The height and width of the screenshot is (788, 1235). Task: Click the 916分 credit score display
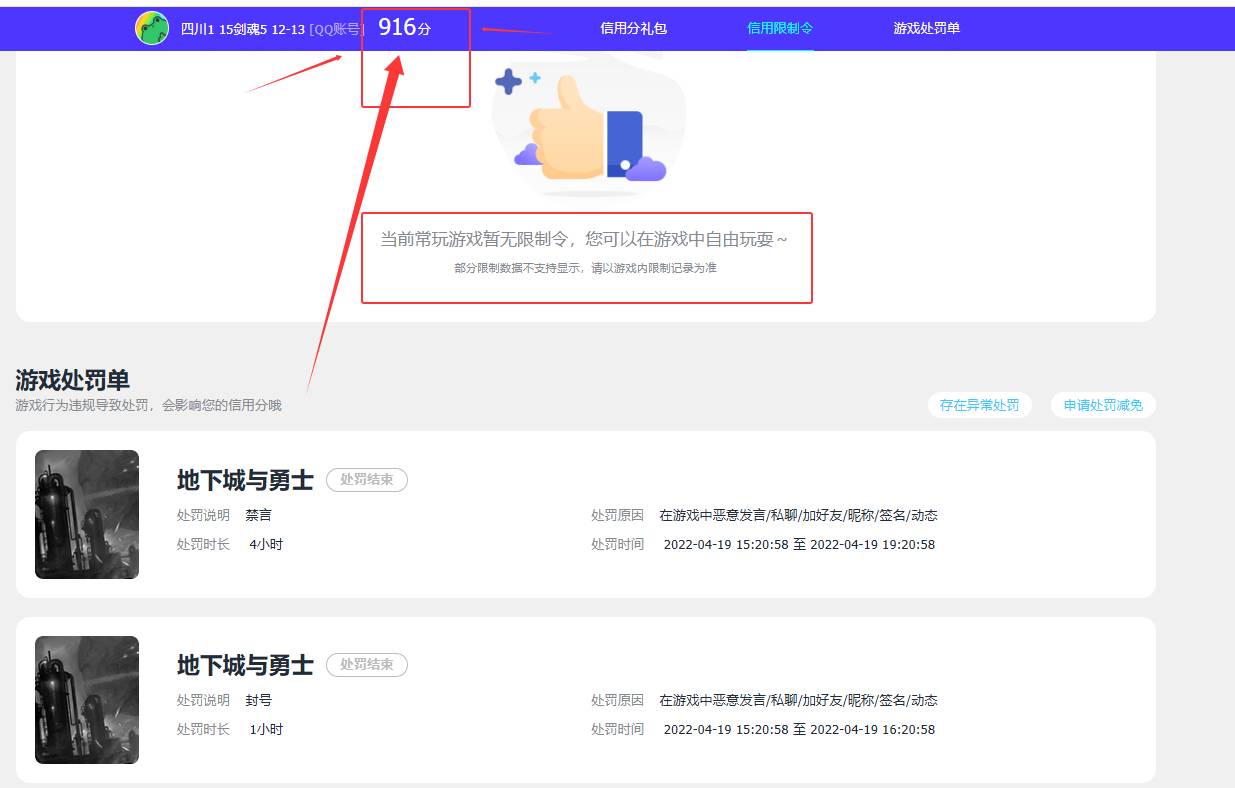pos(404,28)
